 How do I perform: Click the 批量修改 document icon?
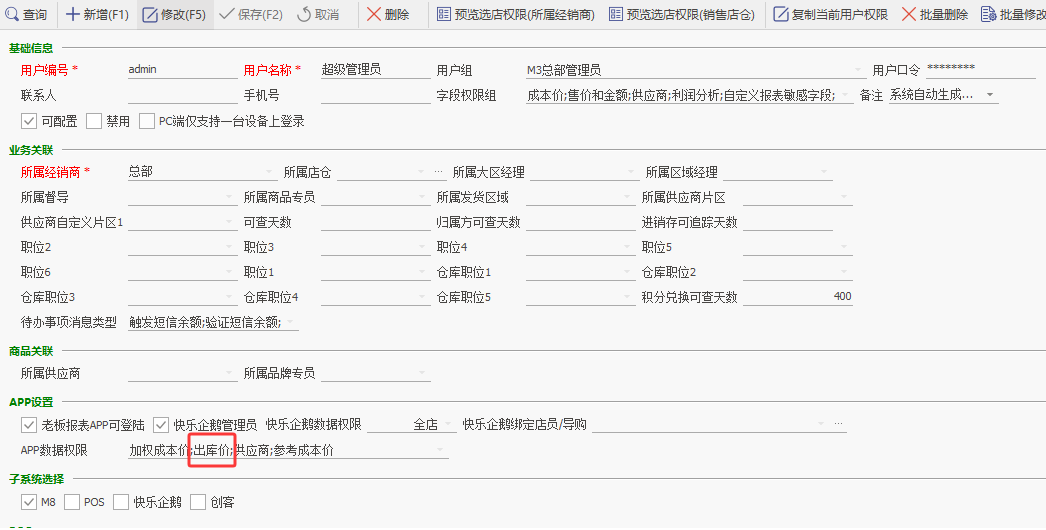(989, 14)
